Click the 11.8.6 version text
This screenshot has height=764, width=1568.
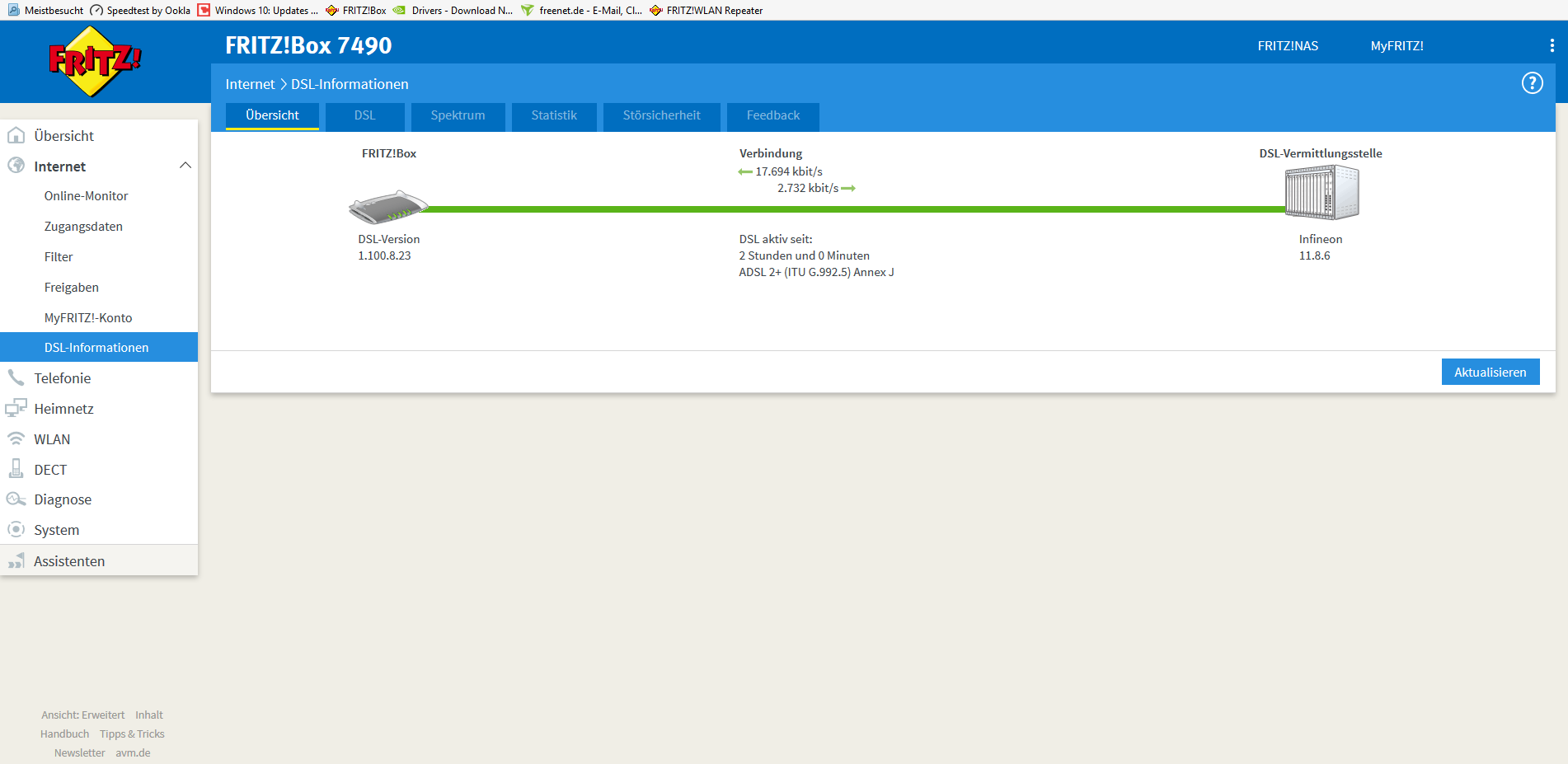1314,255
